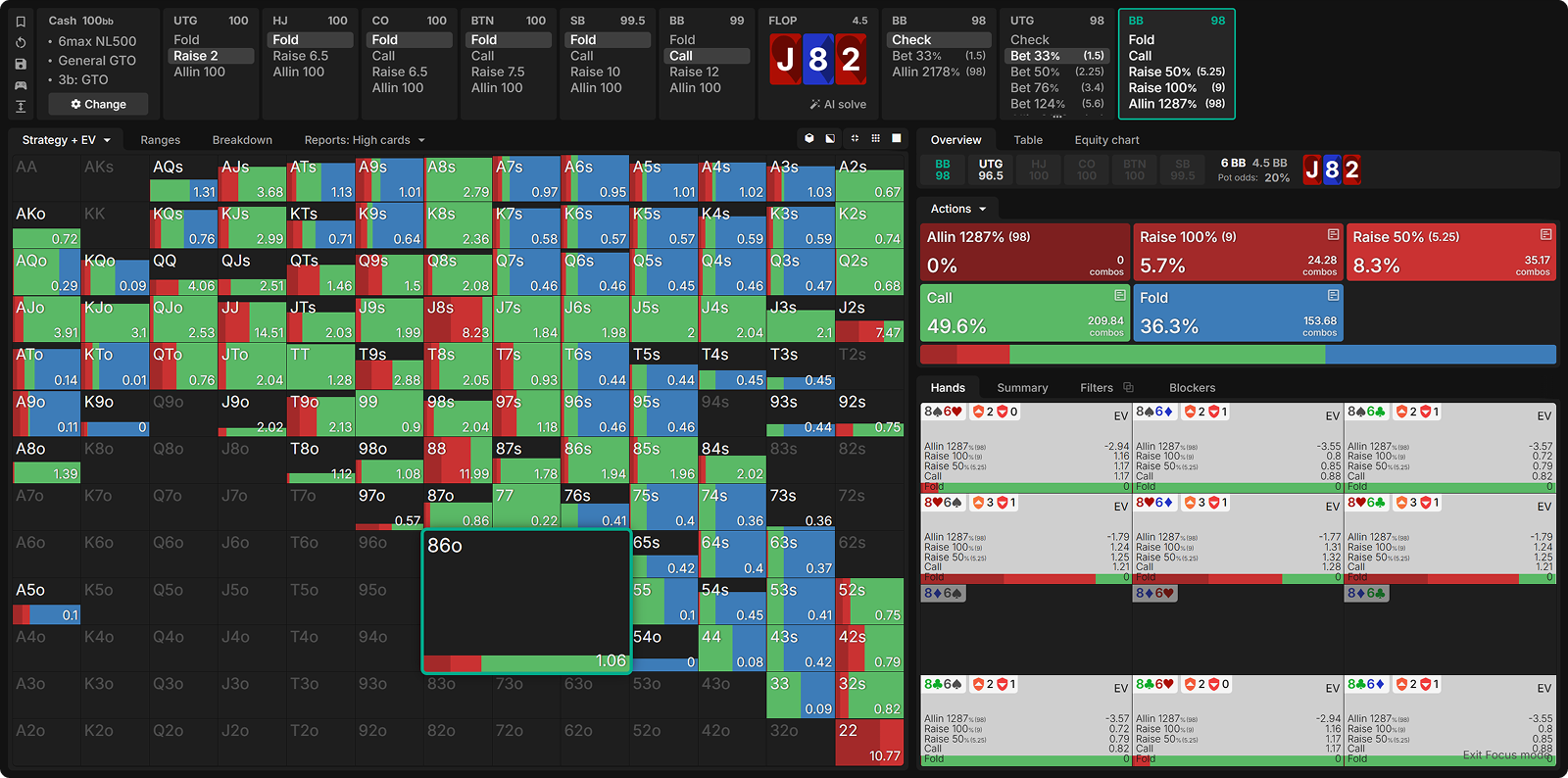Switch to the small grid matrix view
Screen dimensions: 1568x778
875,139
